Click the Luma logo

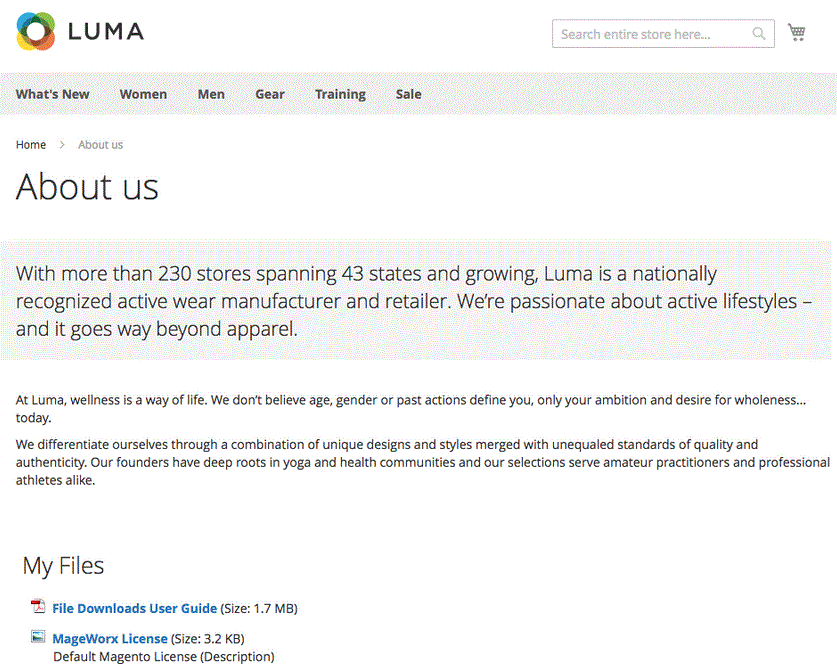[80, 32]
